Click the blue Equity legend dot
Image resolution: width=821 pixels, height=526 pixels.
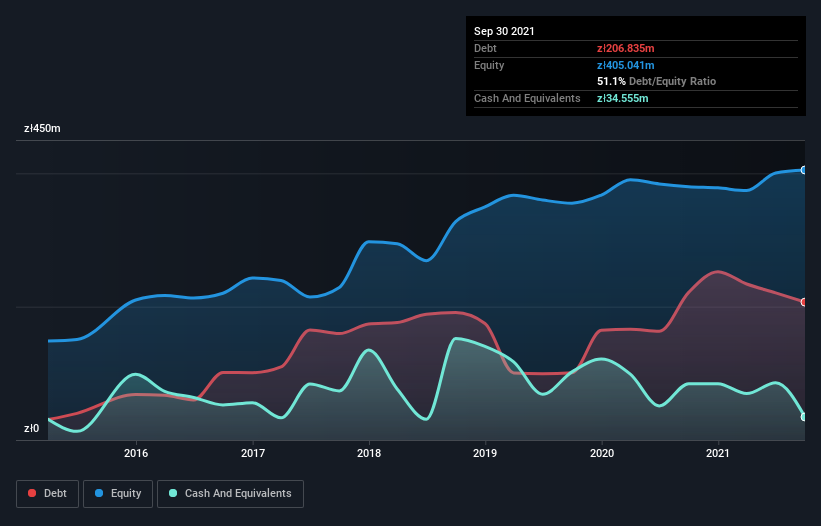click(99, 493)
